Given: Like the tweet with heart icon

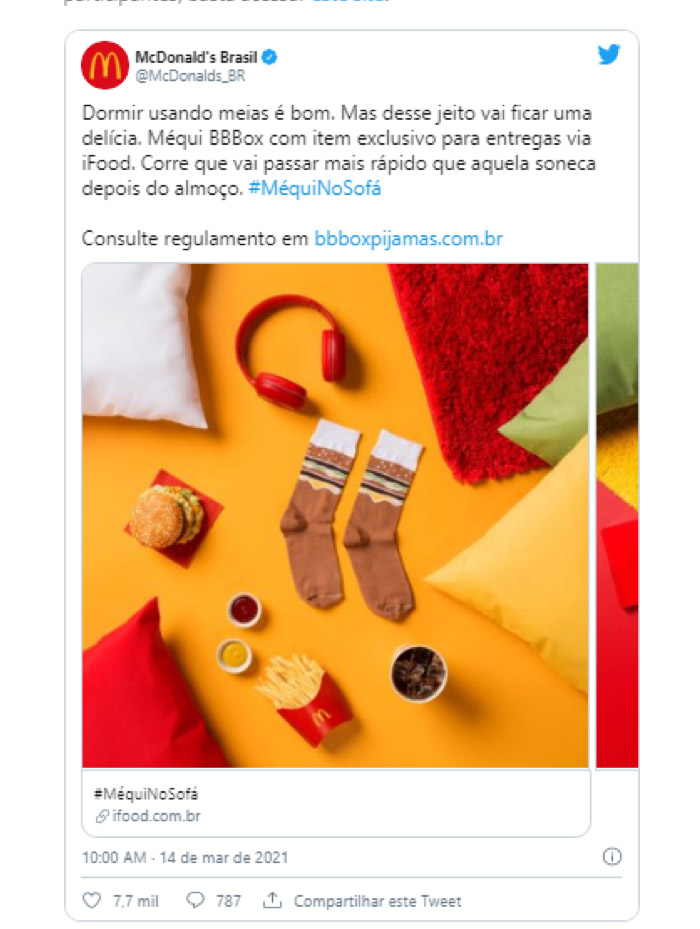Looking at the screenshot, I should [91, 901].
